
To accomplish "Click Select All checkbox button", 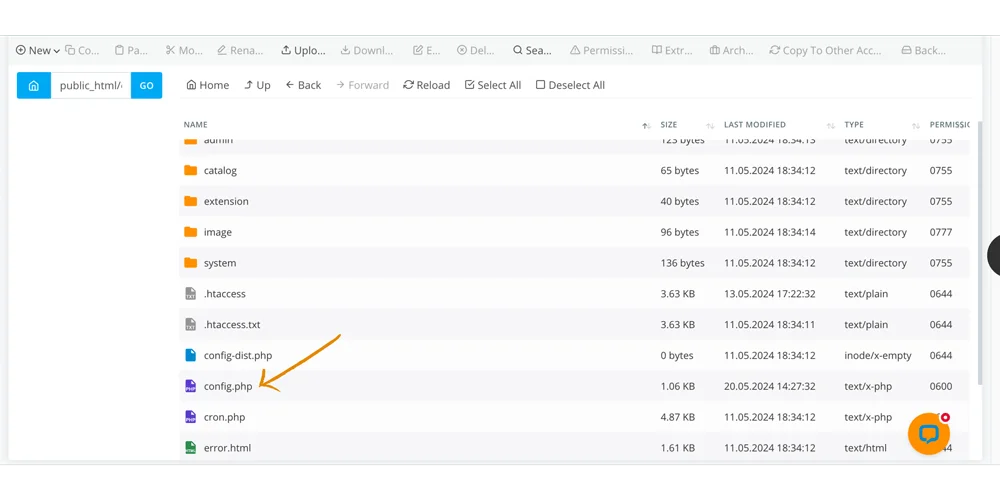I will pyautogui.click(x=493, y=85).
